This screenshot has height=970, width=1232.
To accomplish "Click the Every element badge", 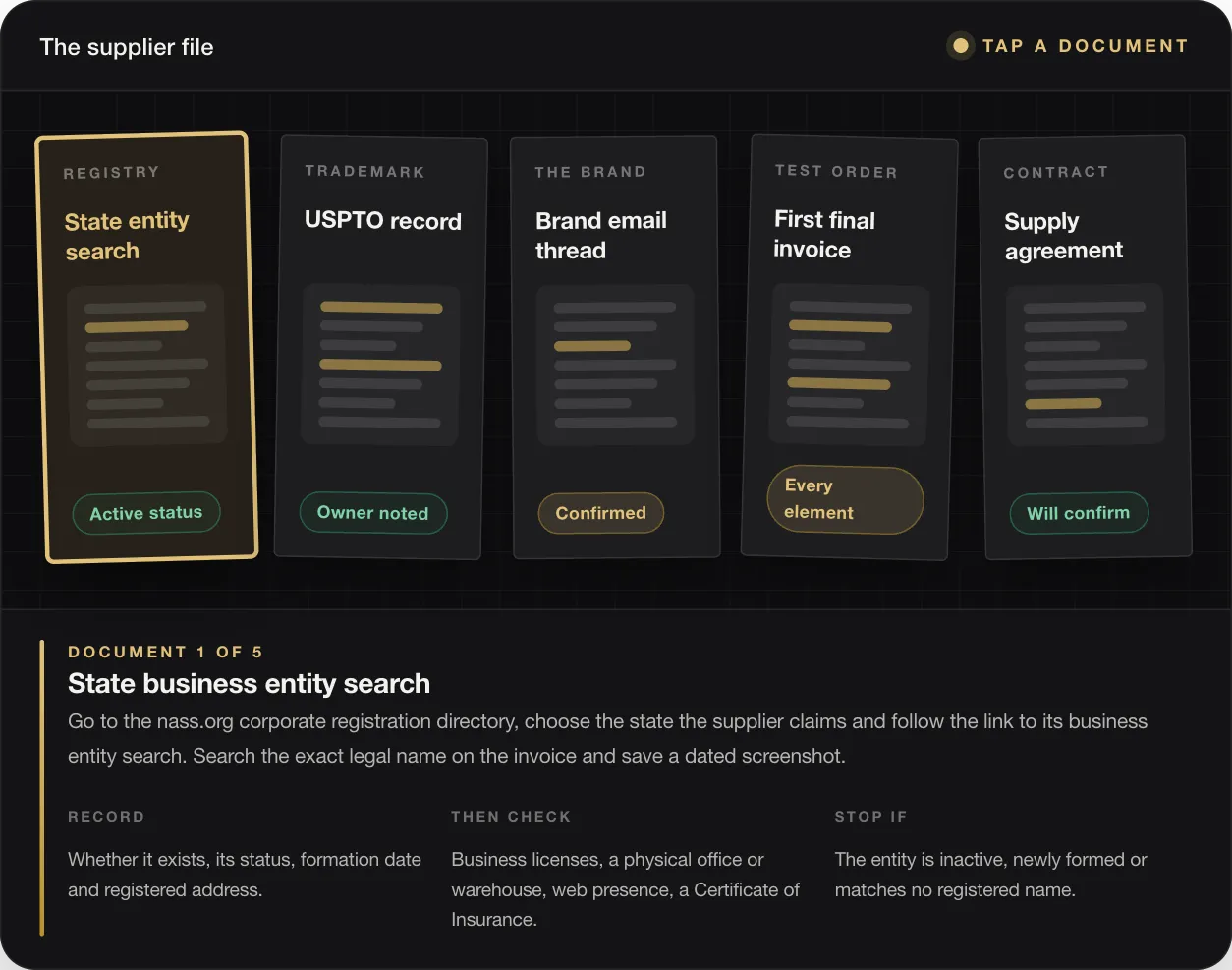I will point(846,499).
